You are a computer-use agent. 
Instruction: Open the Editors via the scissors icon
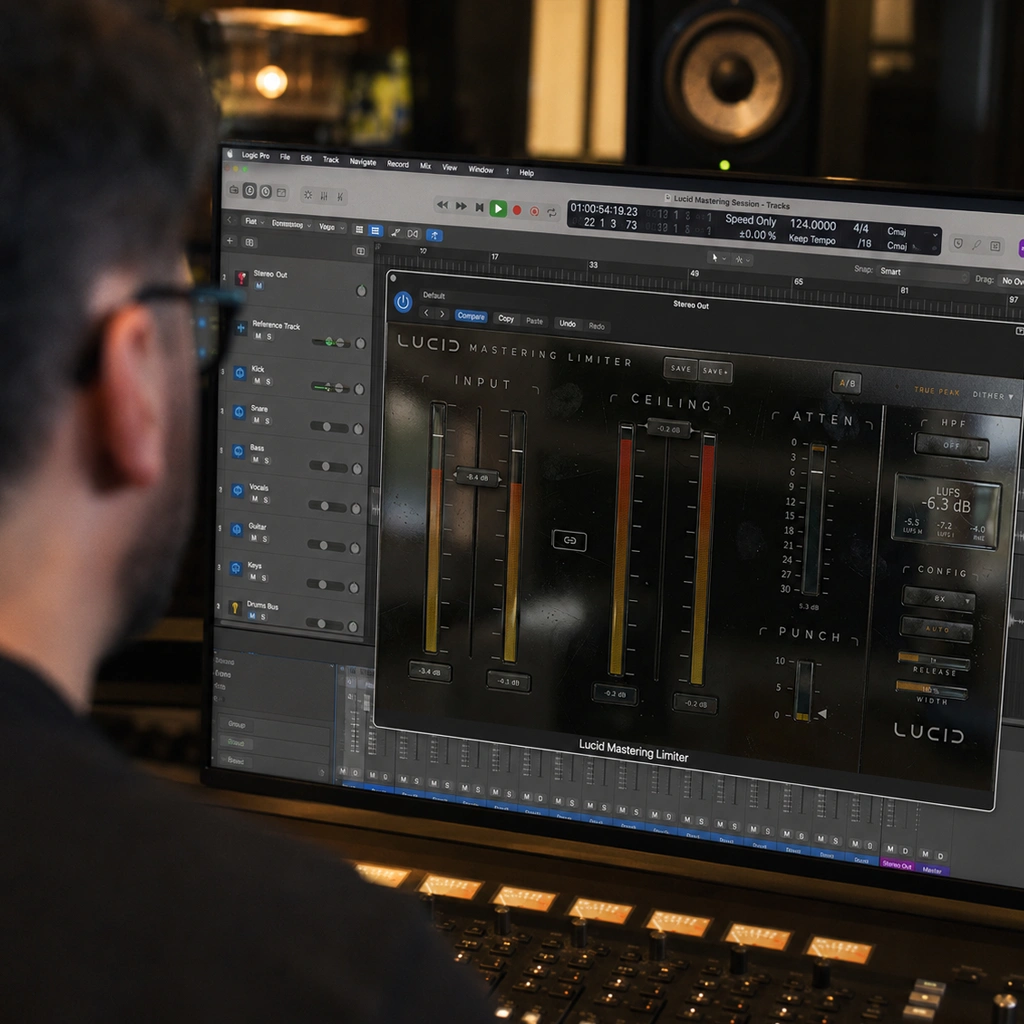coord(340,196)
